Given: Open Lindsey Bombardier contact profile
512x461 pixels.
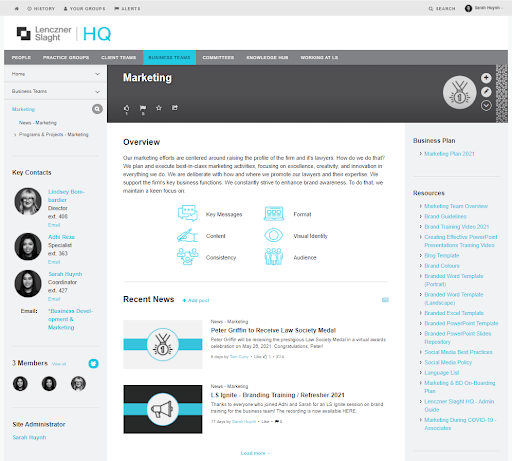Looking at the screenshot, I should click(x=66, y=196).
